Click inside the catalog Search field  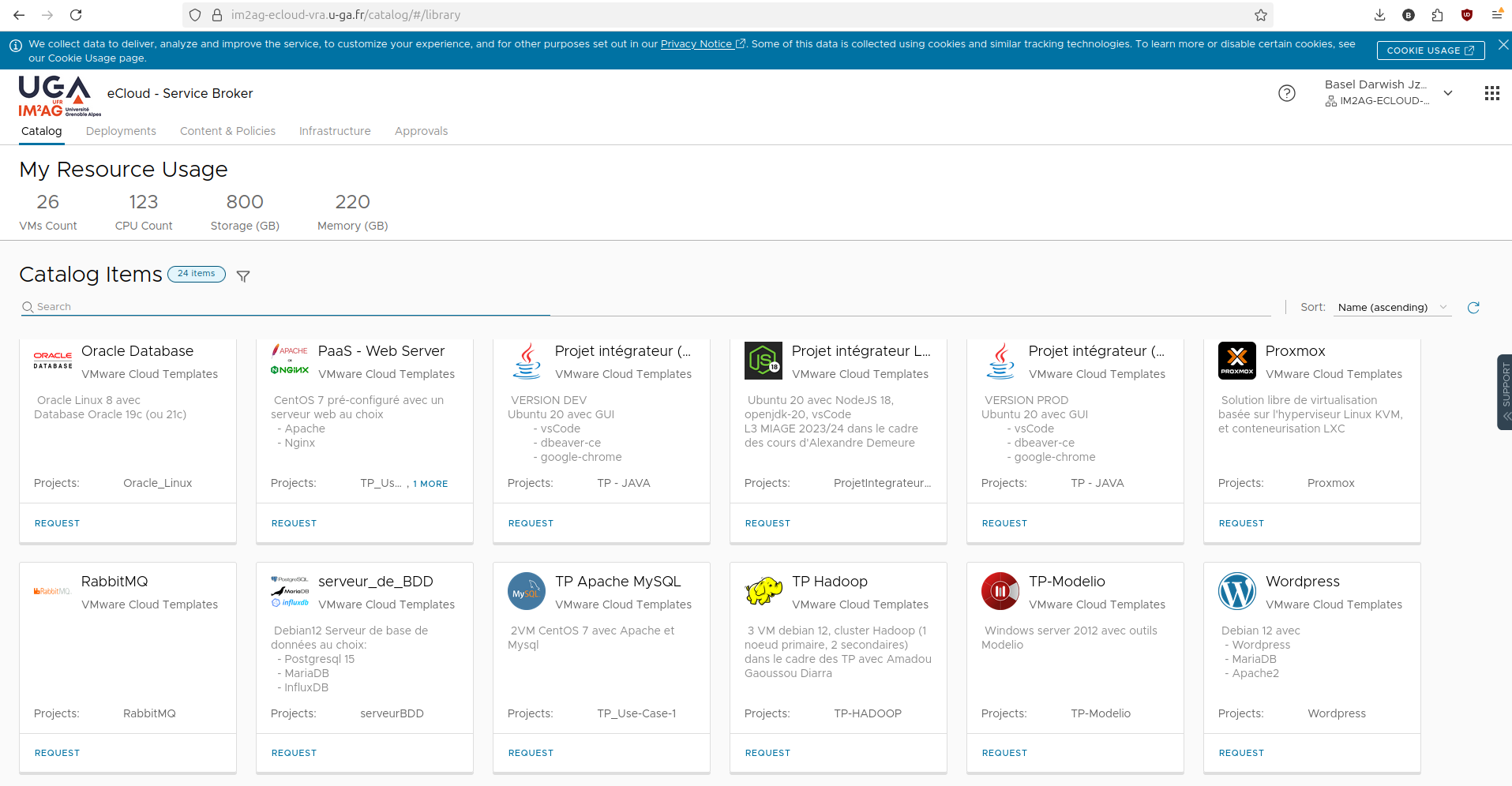tap(284, 306)
